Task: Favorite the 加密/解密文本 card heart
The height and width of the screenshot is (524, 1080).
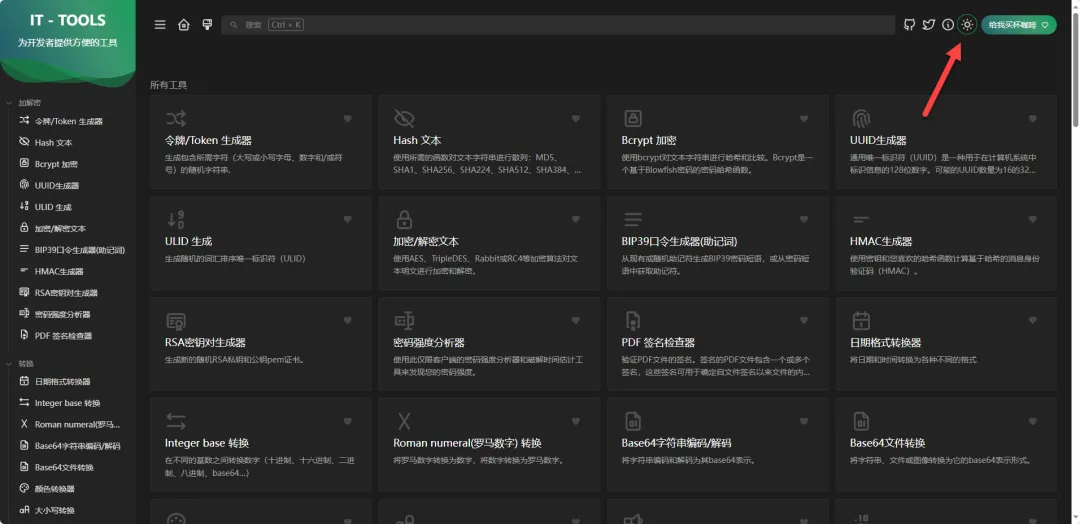Action: [576, 220]
